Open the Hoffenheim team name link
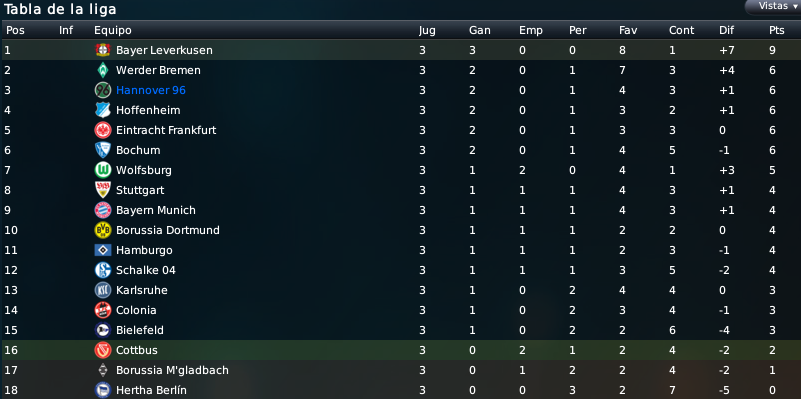Viewport: 801px width, 399px height. click(148, 110)
